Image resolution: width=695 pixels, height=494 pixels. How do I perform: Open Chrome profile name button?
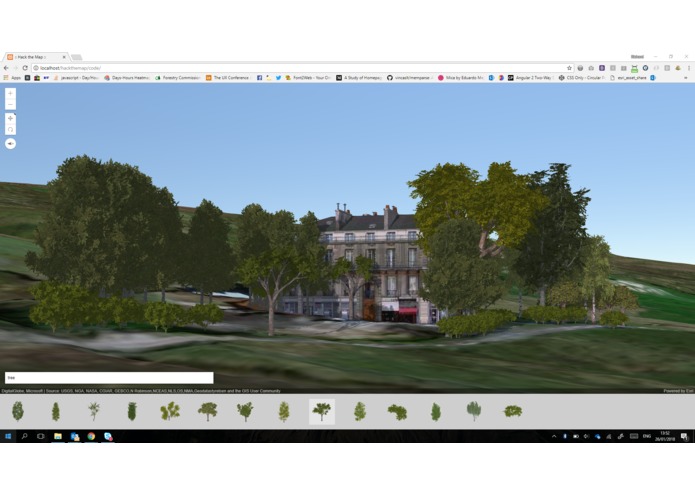(x=637, y=57)
